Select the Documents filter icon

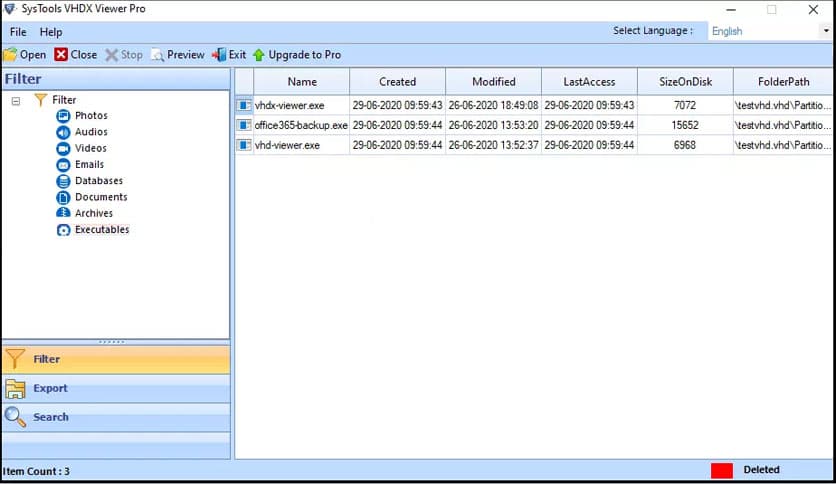(x=63, y=197)
